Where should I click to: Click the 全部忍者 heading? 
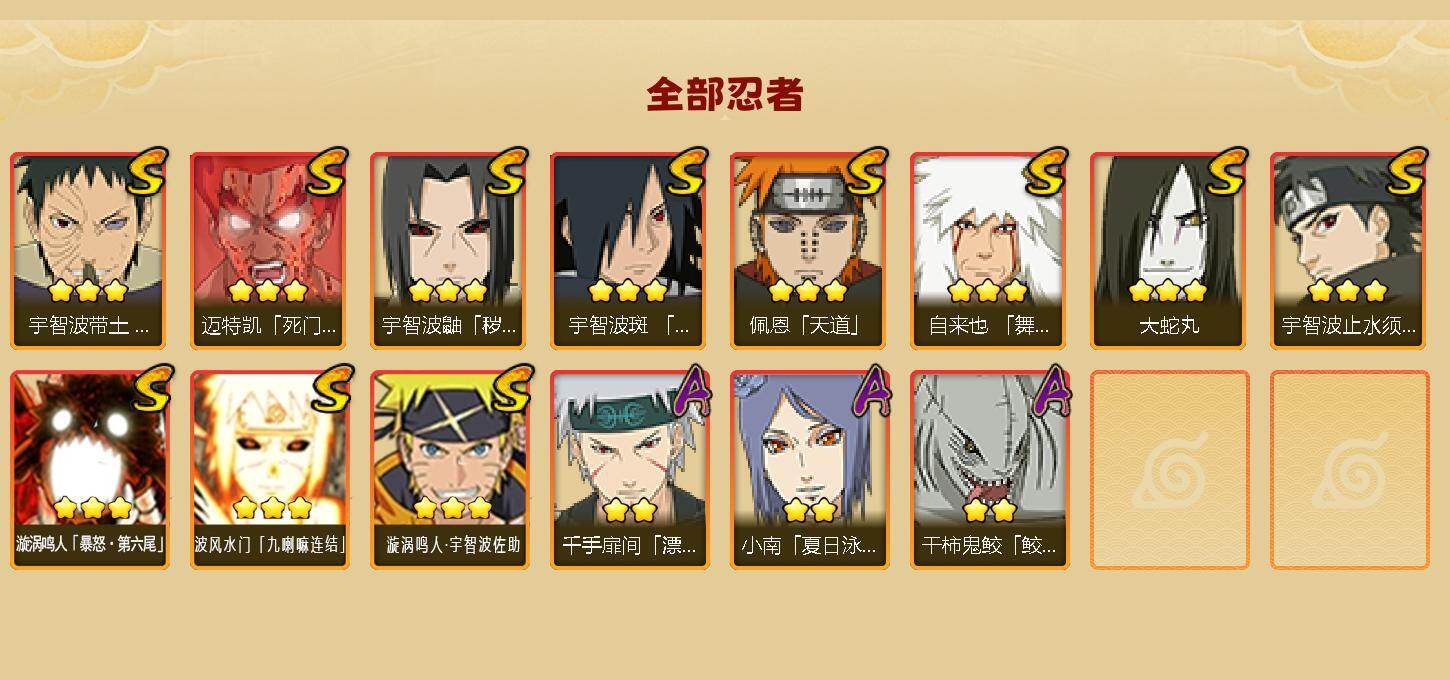tap(725, 95)
